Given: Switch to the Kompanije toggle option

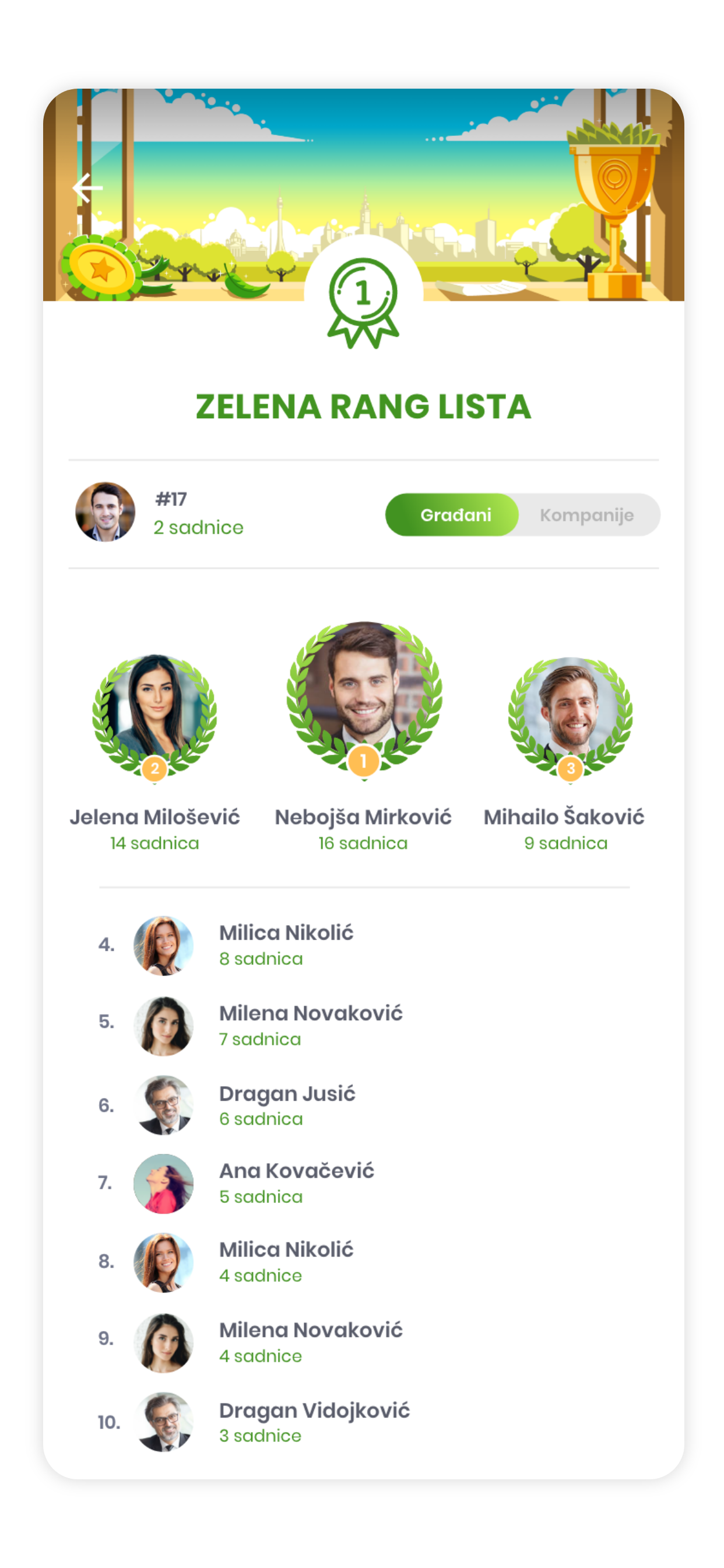Looking at the screenshot, I should pyautogui.click(x=586, y=515).
